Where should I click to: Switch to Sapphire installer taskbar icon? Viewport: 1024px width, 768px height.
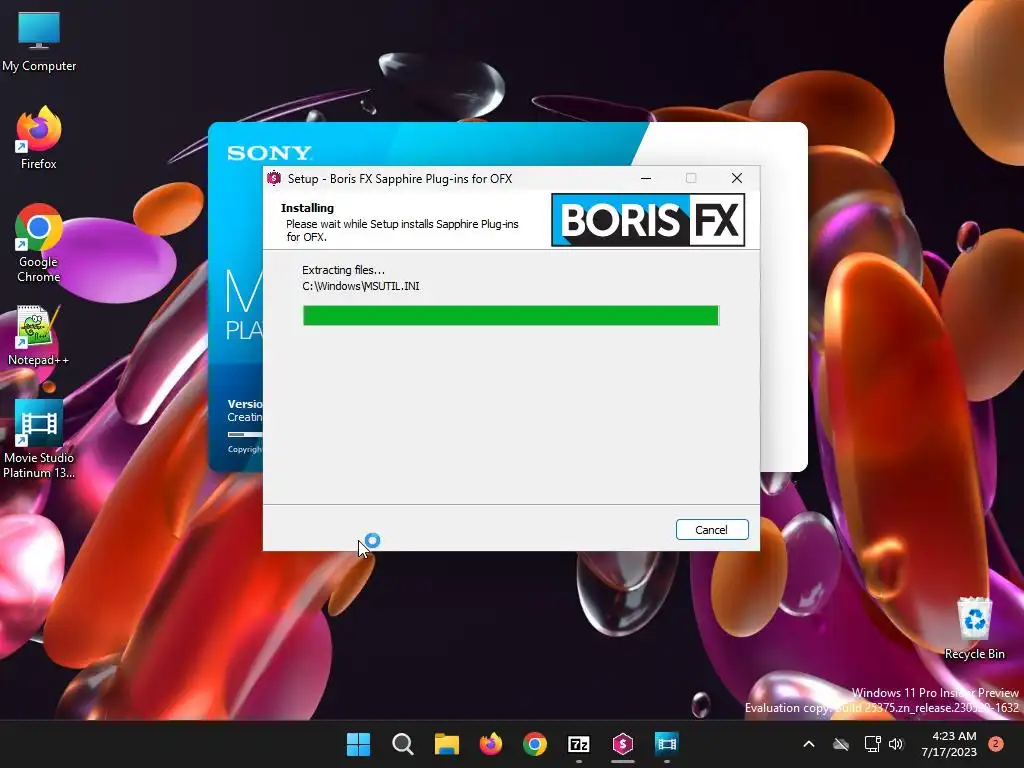pyautogui.click(x=623, y=744)
